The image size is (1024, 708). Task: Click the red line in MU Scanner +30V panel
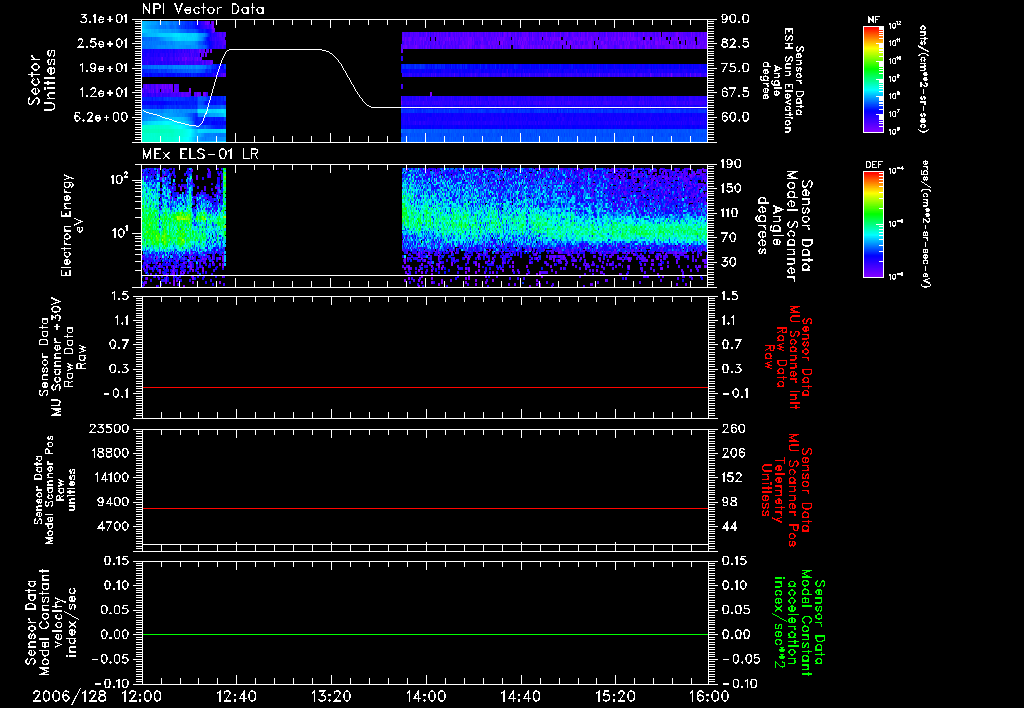click(x=425, y=387)
